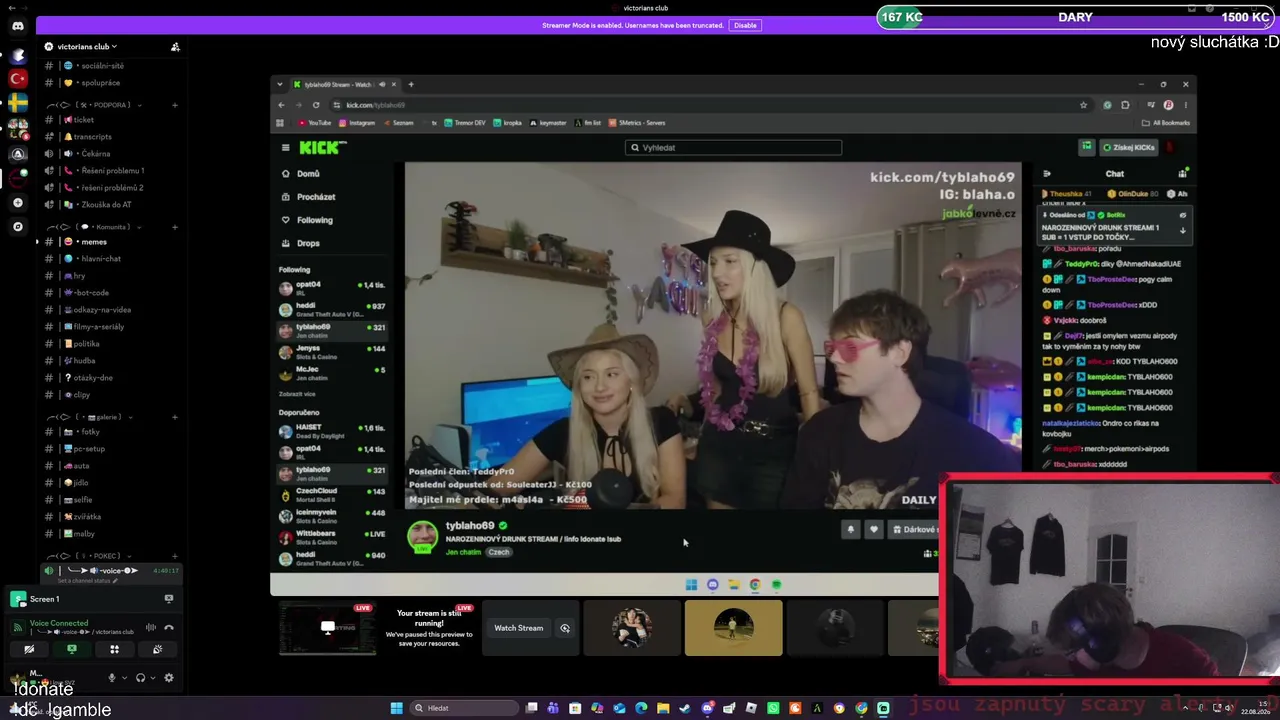
Task: Open Domů in the Kick sidebar
Action: pyautogui.click(x=300, y=174)
